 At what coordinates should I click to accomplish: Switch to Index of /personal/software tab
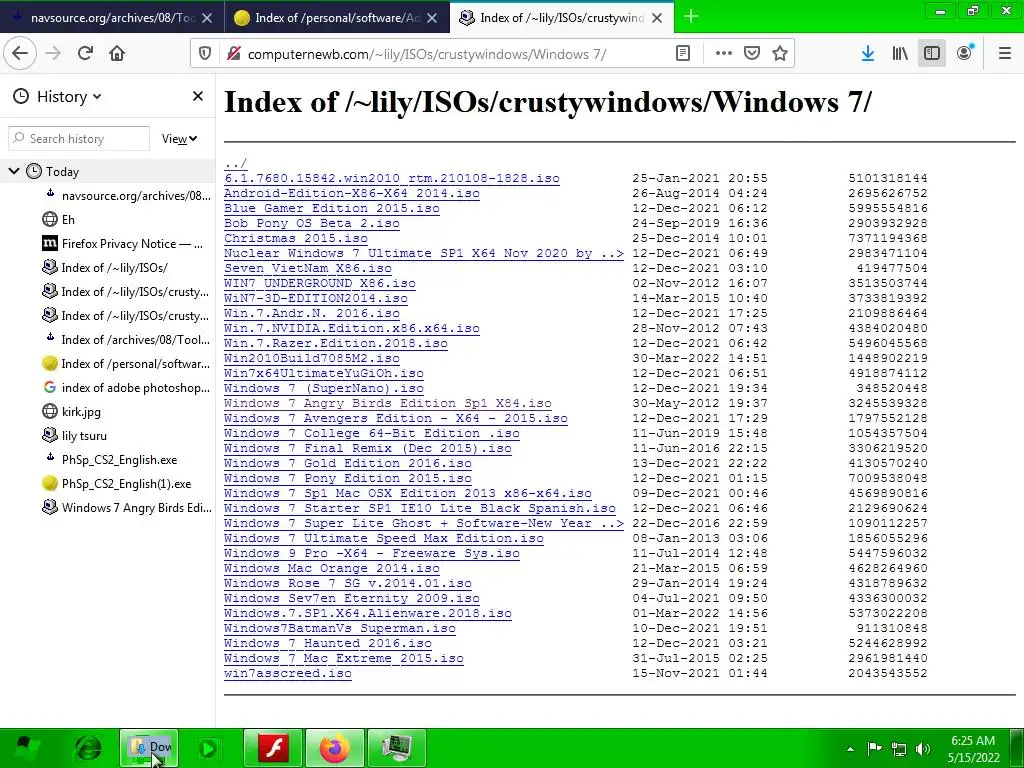point(337,18)
